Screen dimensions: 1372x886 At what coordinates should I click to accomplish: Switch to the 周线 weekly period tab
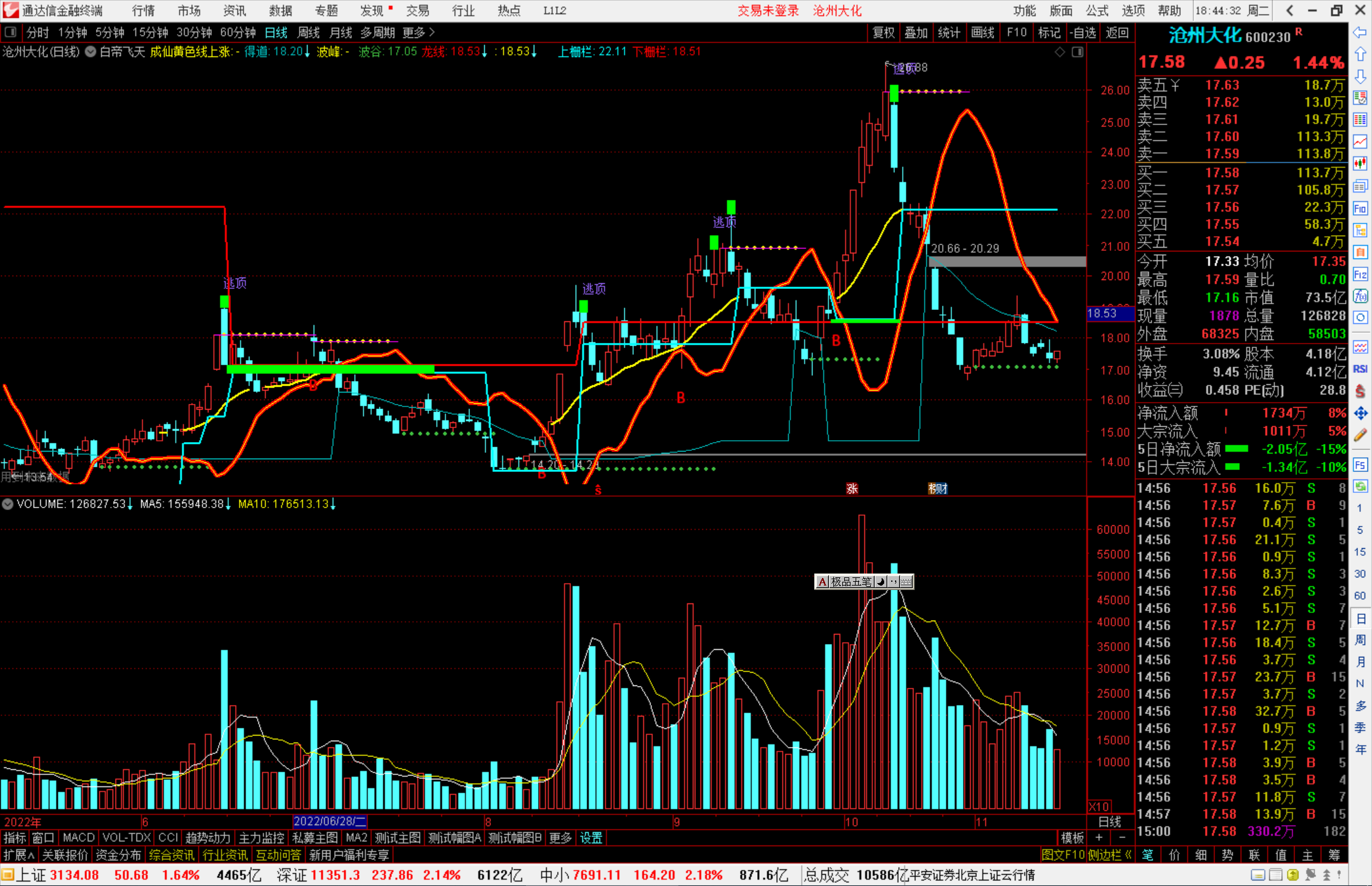[309, 32]
